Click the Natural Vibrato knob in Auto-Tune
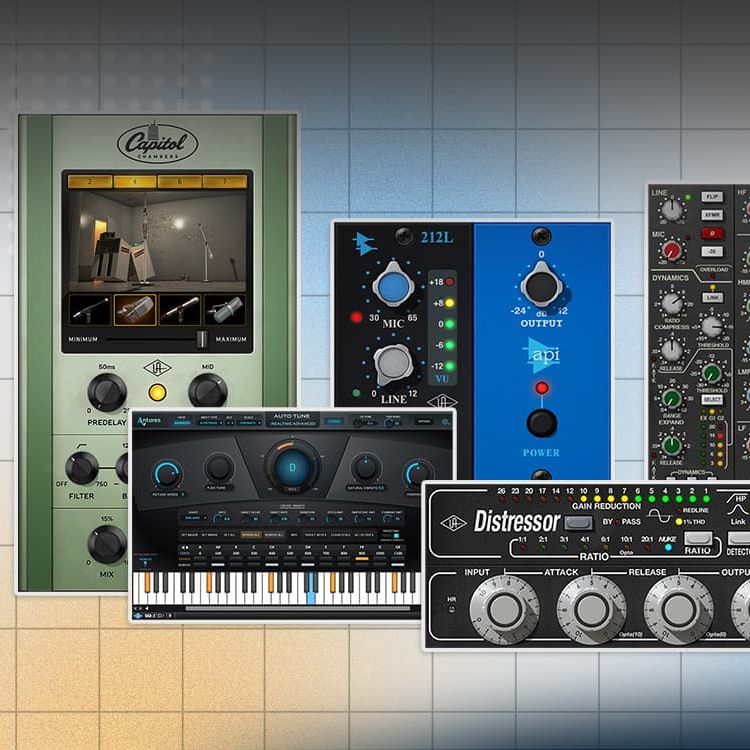The image size is (750, 750). (366, 468)
